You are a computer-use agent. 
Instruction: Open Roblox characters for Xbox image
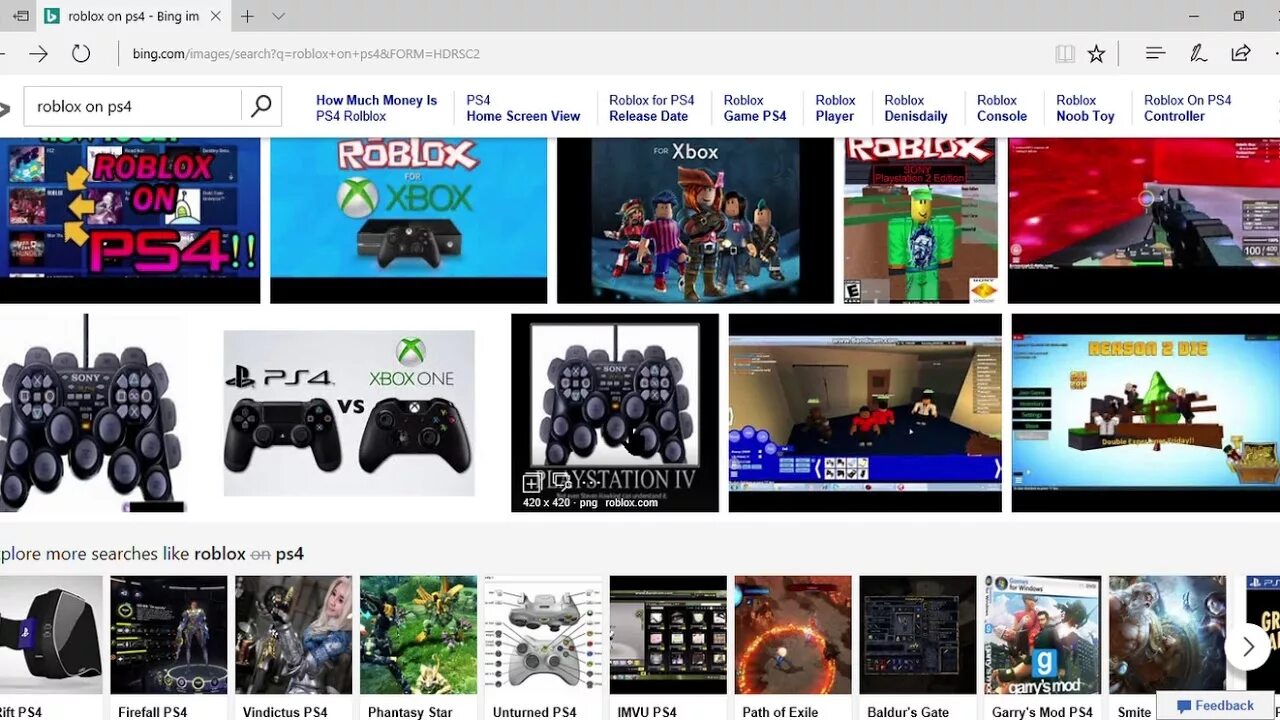(x=695, y=220)
